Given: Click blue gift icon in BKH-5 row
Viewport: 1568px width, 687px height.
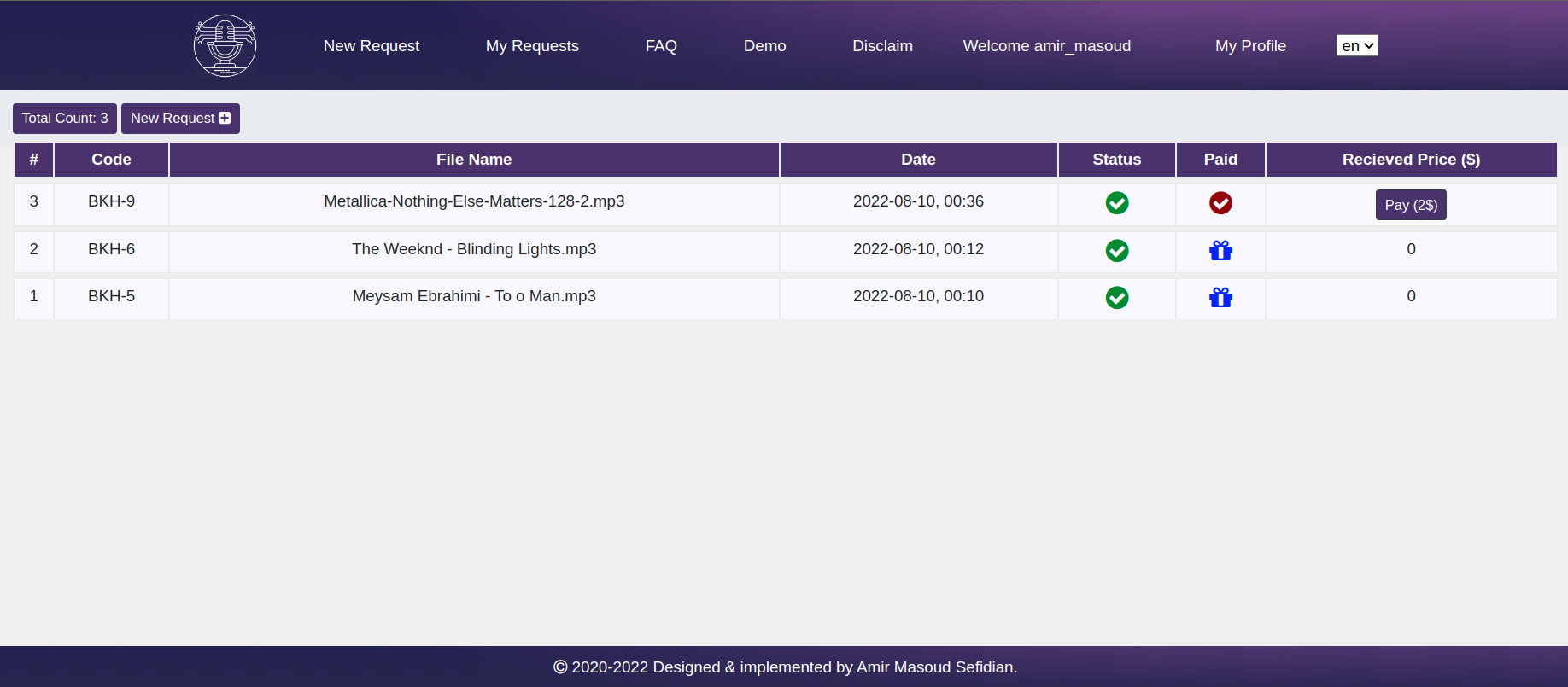Looking at the screenshot, I should pyautogui.click(x=1220, y=297).
